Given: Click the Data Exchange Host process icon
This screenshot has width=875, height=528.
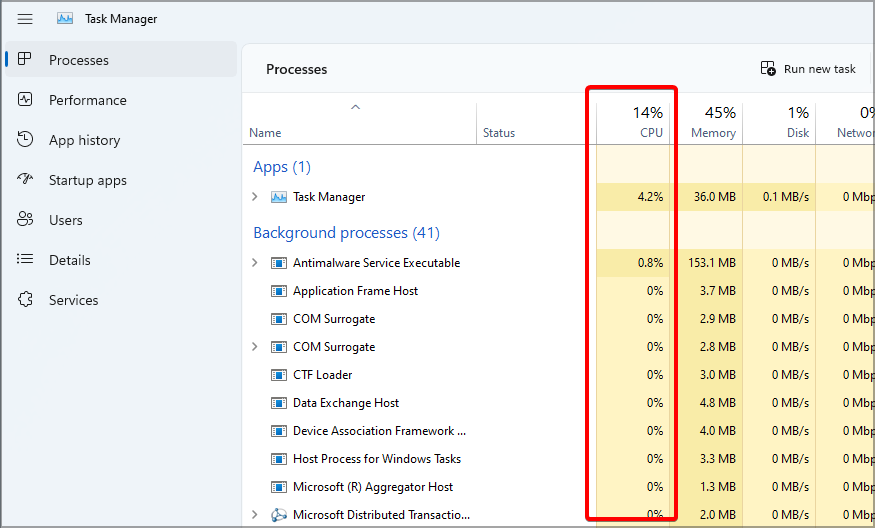Looking at the screenshot, I should (x=278, y=403).
